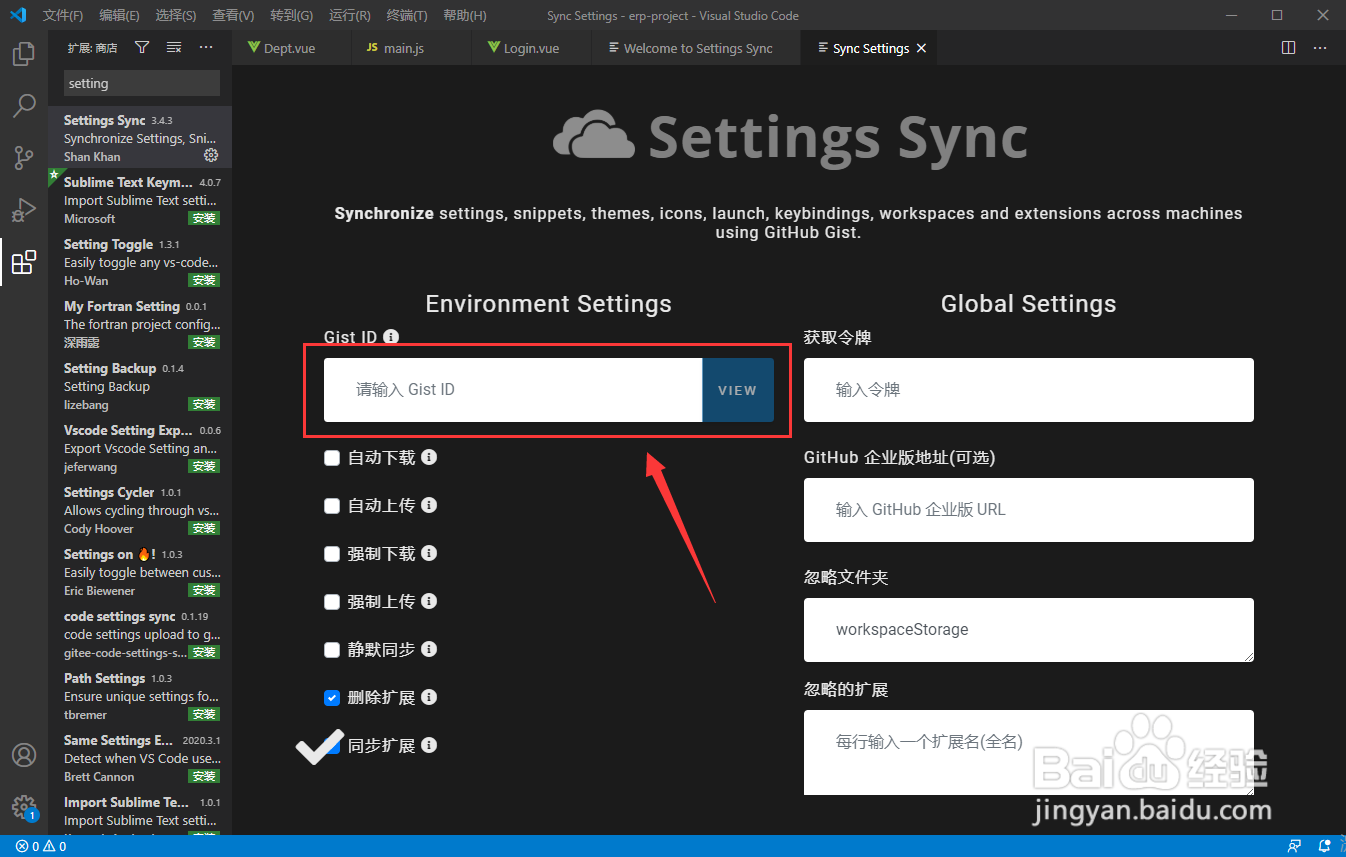
Task: Click the VS Code logo icon
Action: point(17,15)
